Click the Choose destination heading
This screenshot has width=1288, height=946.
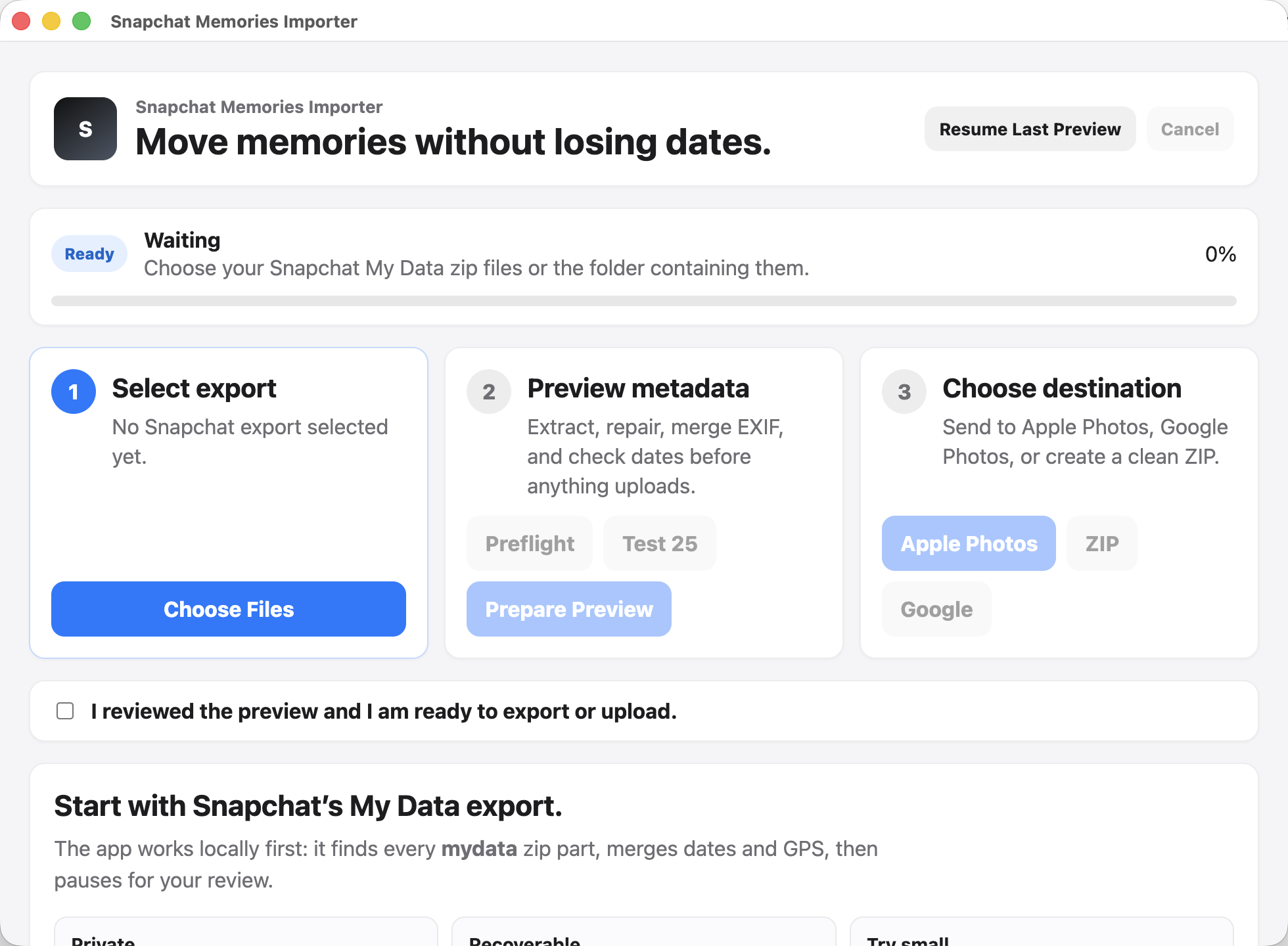(x=1062, y=388)
